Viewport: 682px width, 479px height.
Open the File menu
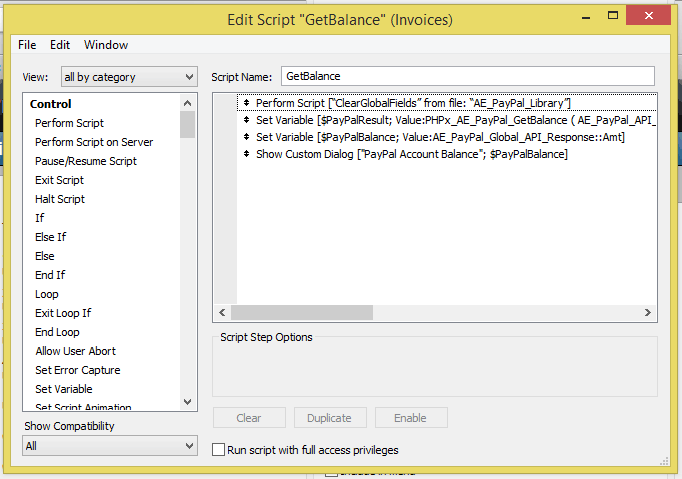pos(27,45)
